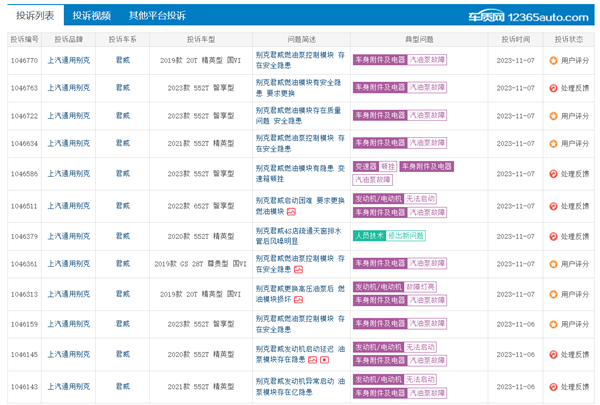Click the 故障灯亮 tag on complaint 1046313
This screenshot has height=405, width=600.
[x=420, y=286]
